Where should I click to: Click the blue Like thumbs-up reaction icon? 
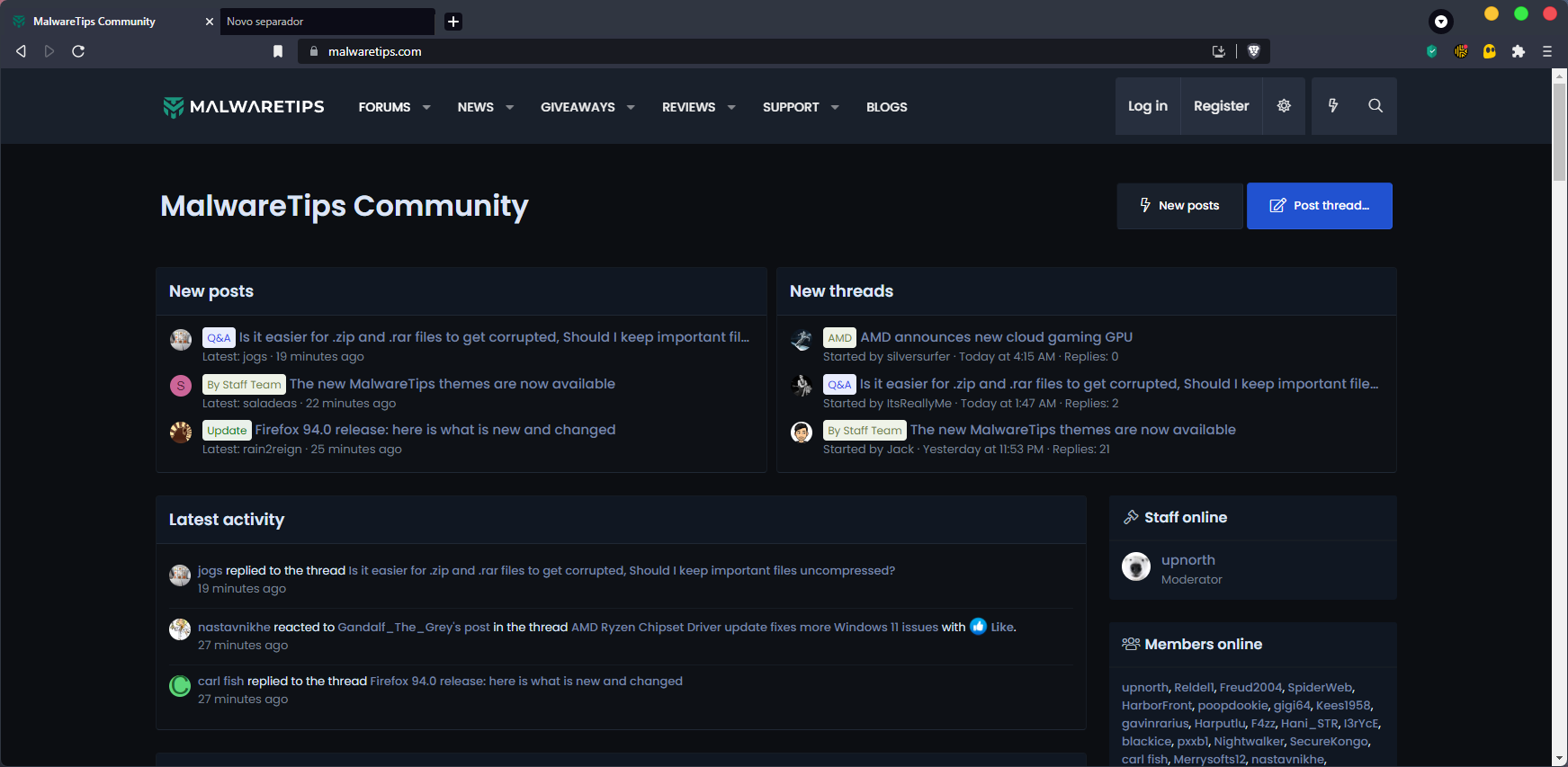[979, 627]
